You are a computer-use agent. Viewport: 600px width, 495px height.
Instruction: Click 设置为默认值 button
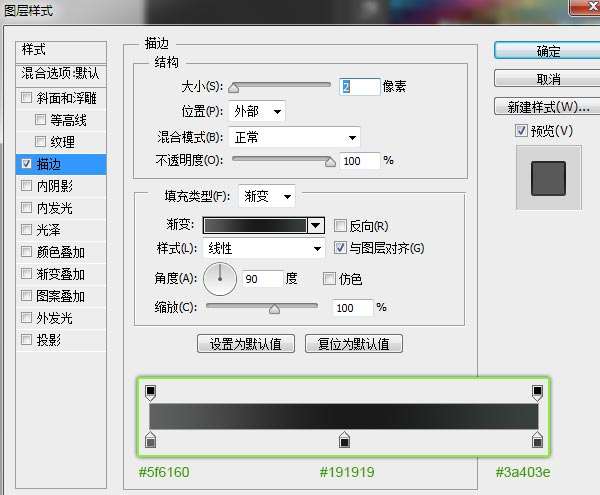(246, 344)
